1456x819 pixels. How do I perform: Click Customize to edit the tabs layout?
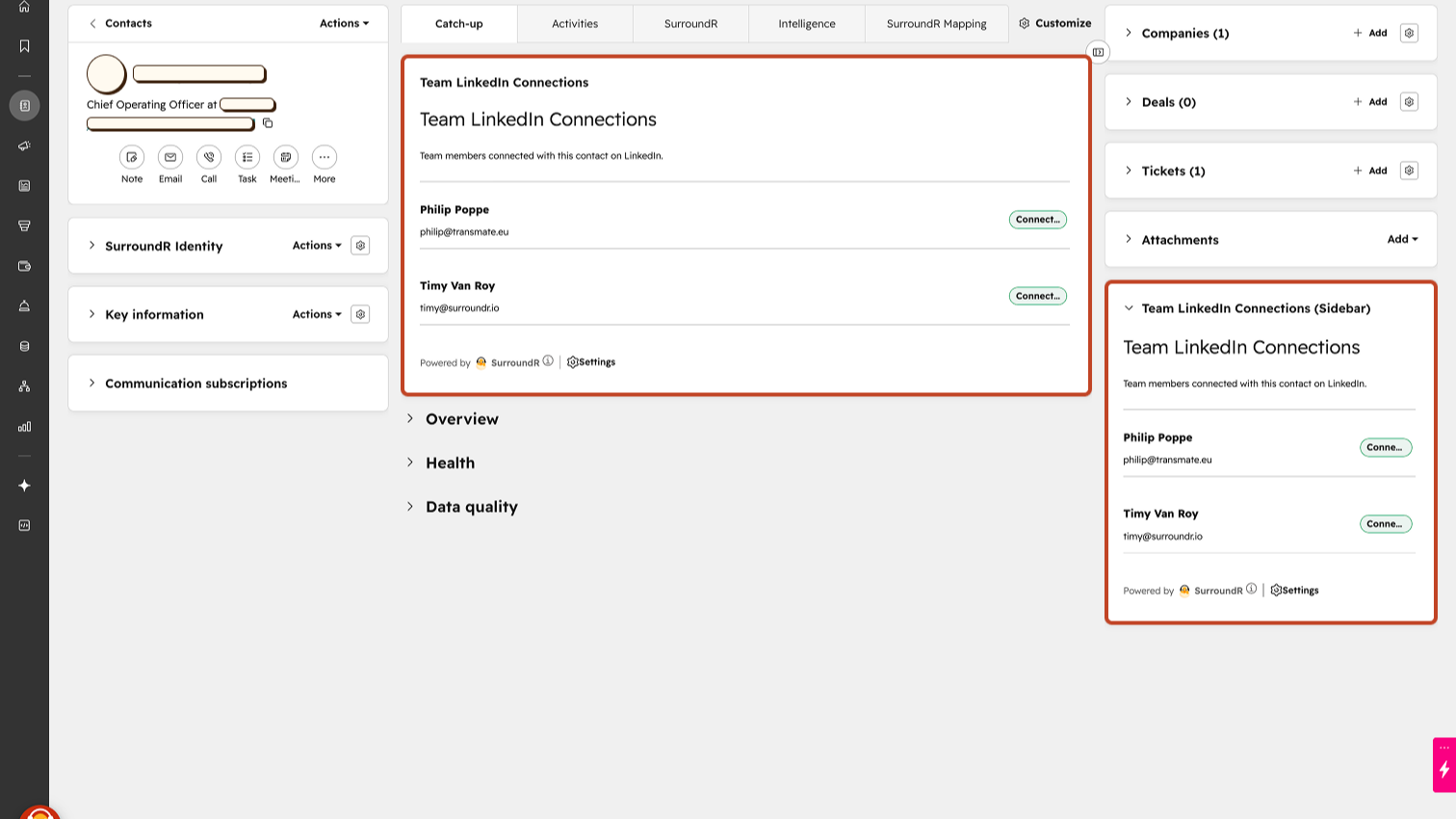point(1055,23)
